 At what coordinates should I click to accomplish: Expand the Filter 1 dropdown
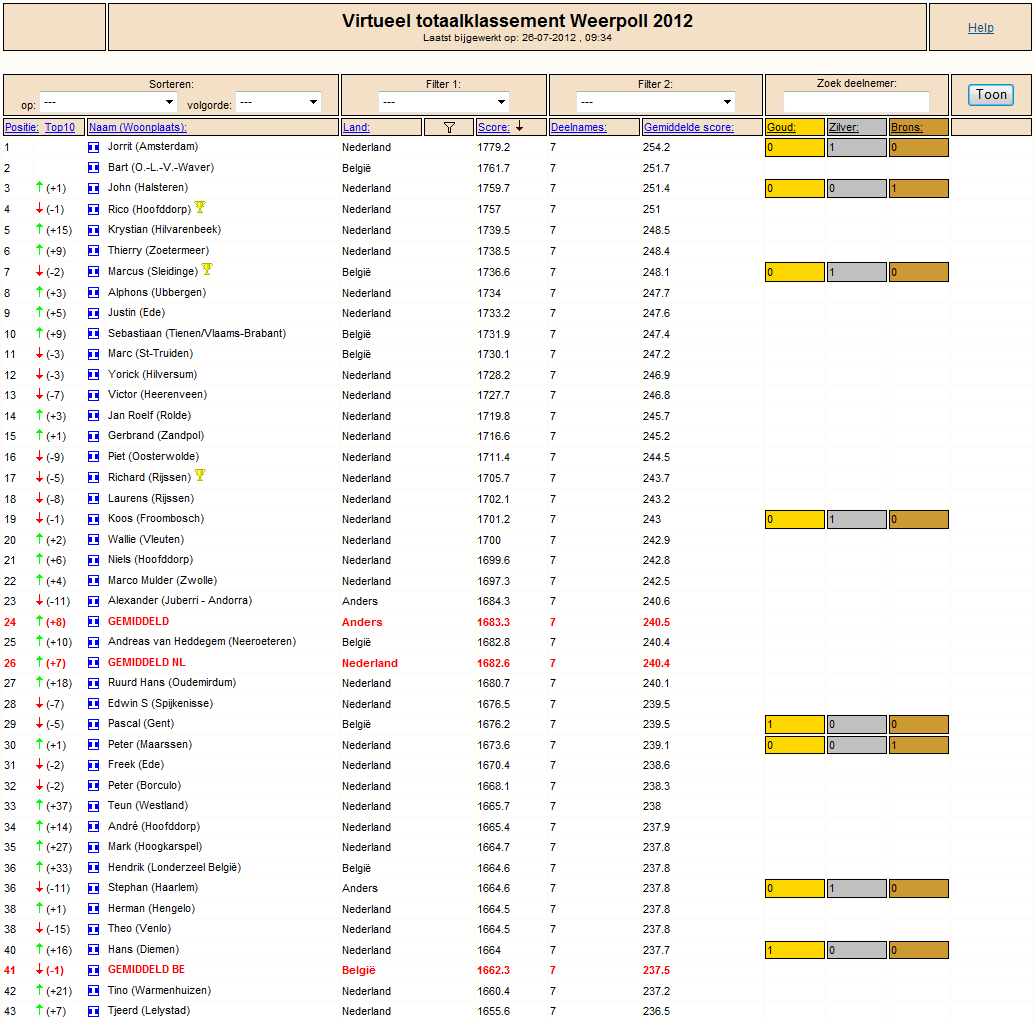tap(444, 102)
